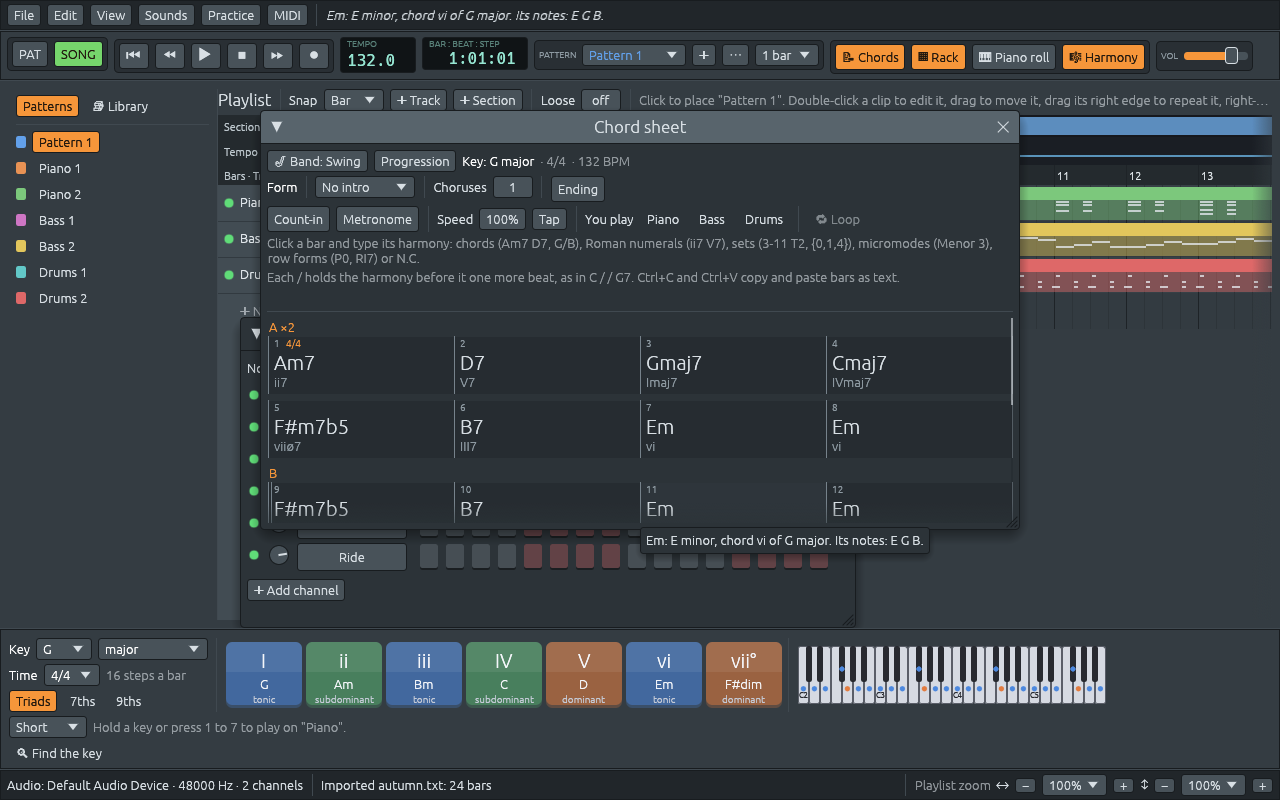Image resolution: width=1280 pixels, height=800 pixels.
Task: Toggle SONG mode
Action: coord(78,55)
